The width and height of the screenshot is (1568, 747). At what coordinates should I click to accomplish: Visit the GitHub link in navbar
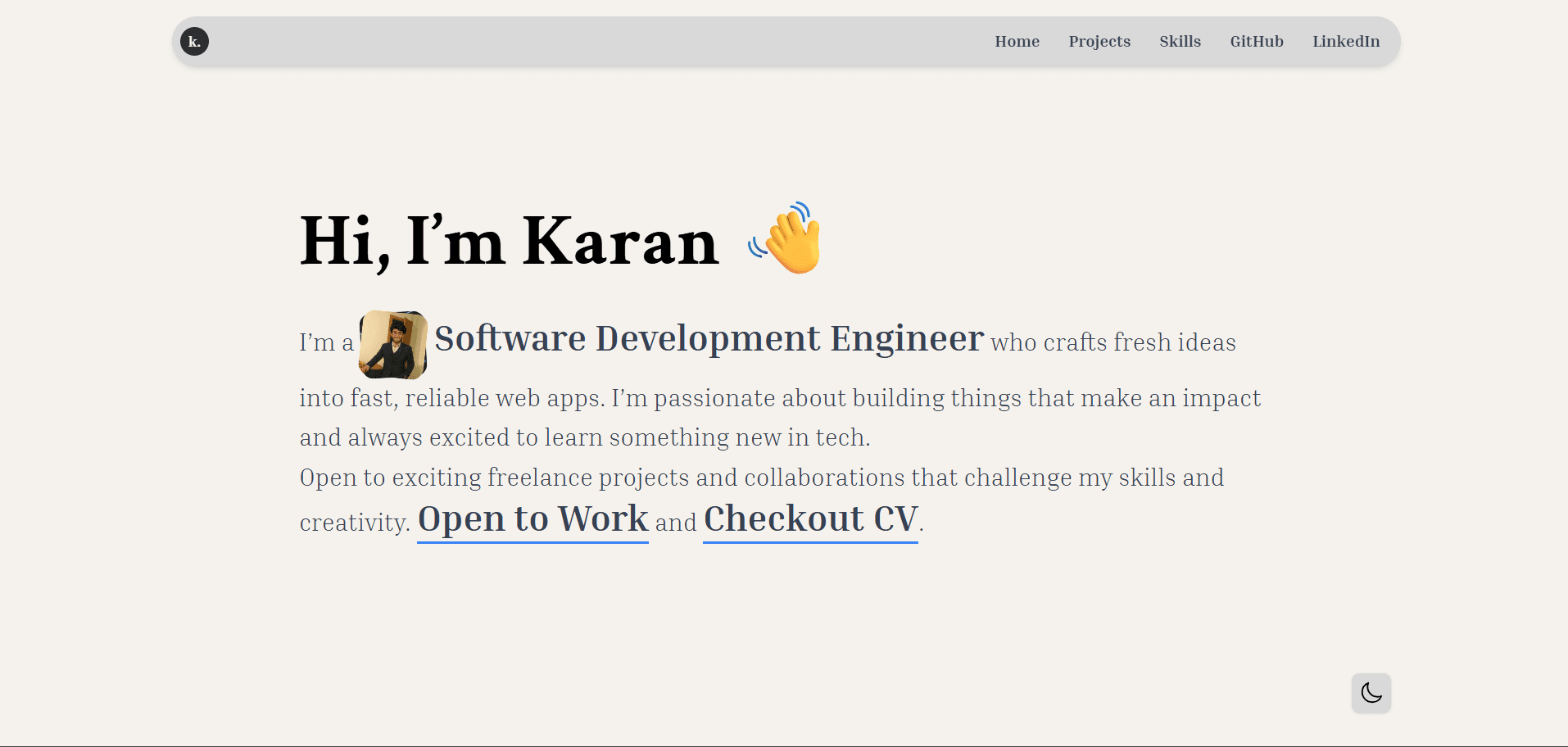coord(1256,42)
